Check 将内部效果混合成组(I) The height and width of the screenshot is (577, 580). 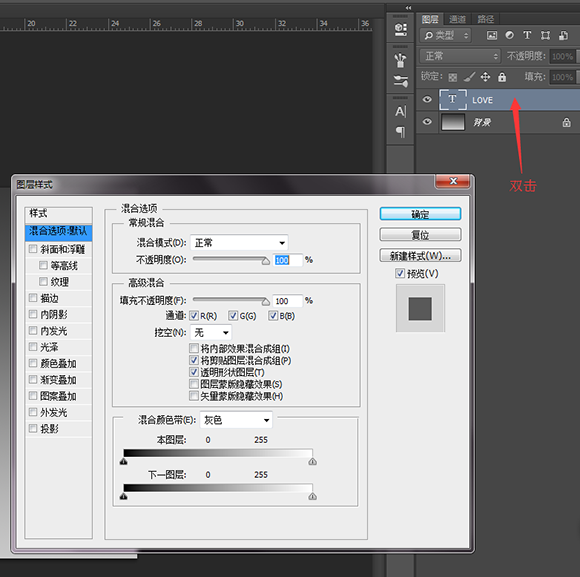(x=194, y=348)
